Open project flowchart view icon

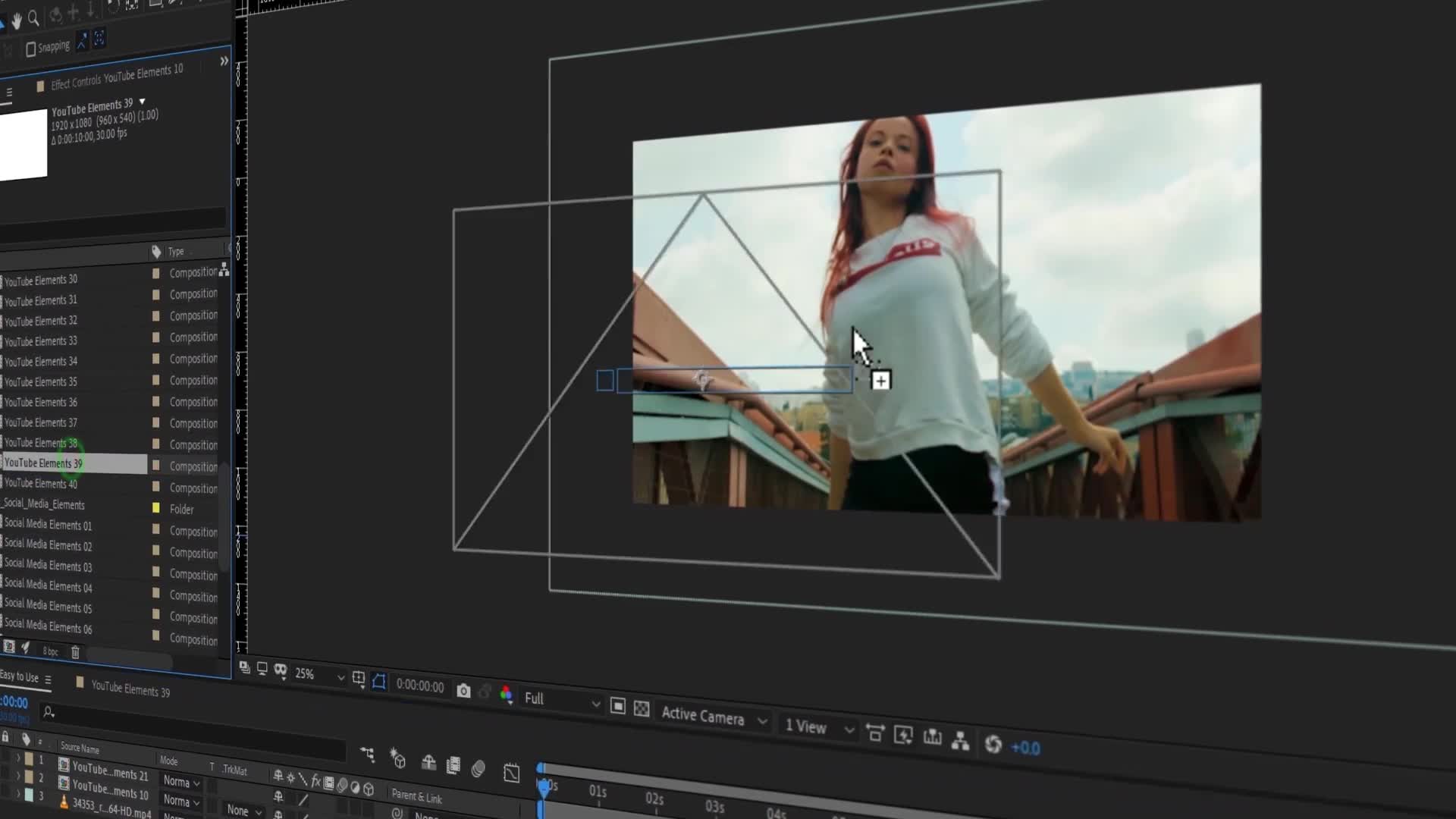tap(224, 269)
